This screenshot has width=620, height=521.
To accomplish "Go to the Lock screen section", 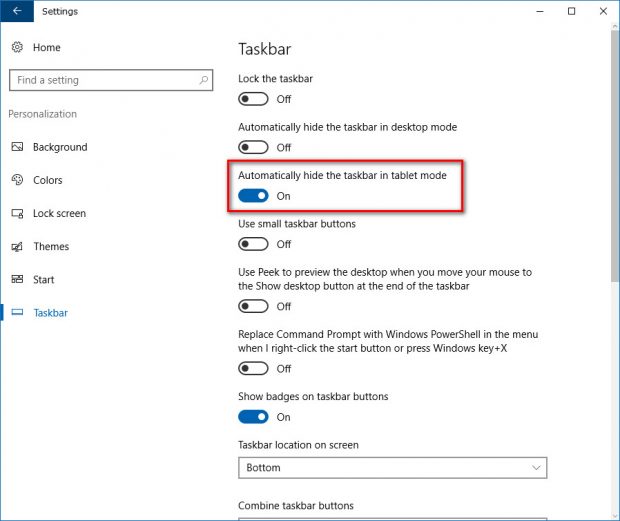I will coord(59,213).
